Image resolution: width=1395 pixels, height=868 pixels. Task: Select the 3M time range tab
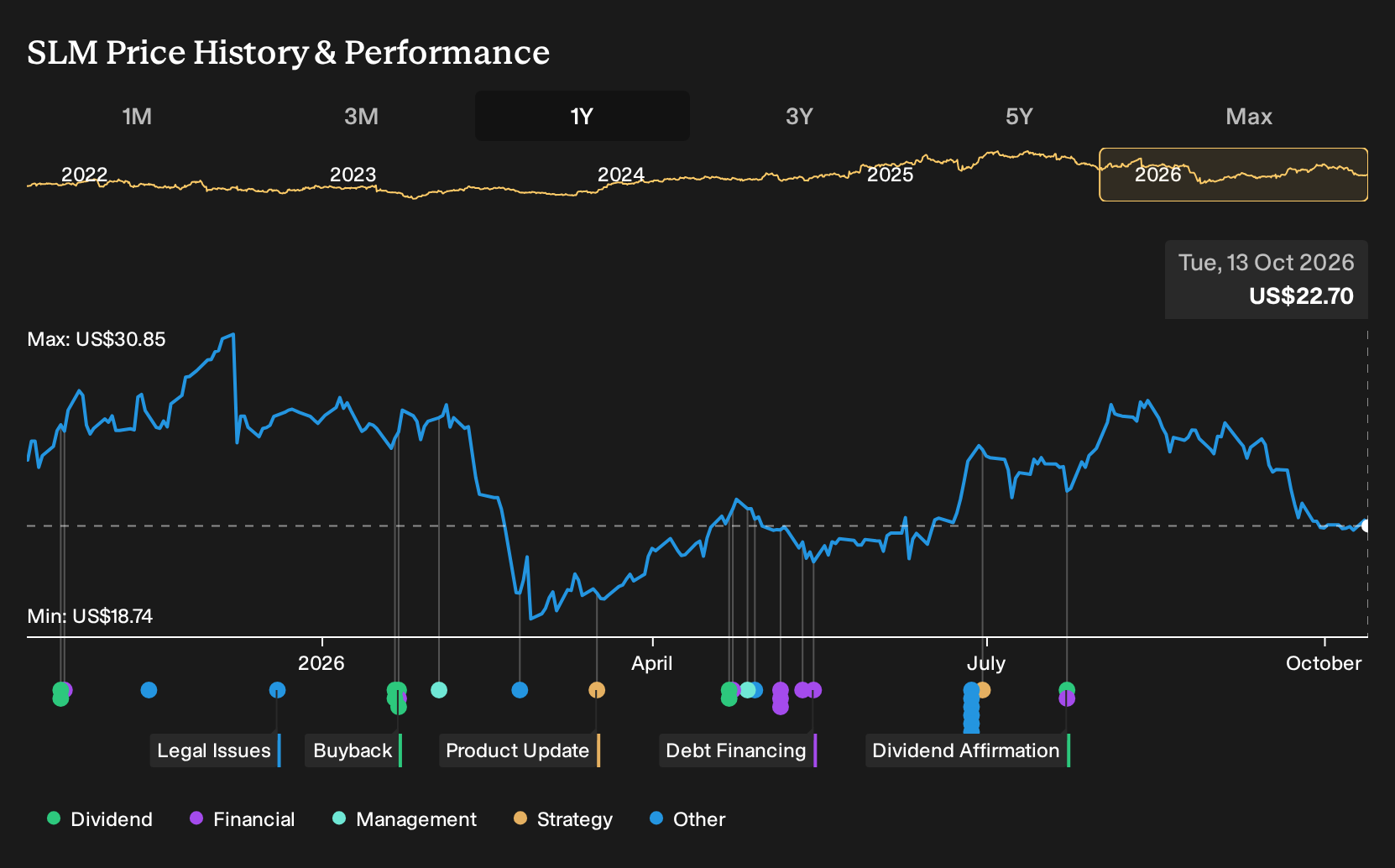361,116
